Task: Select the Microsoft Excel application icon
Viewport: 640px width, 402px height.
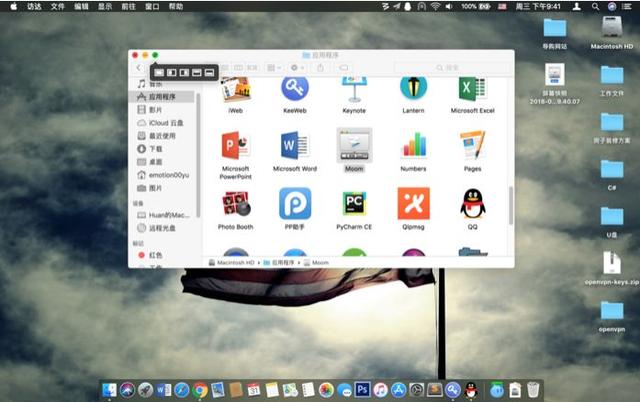Action: click(x=472, y=89)
